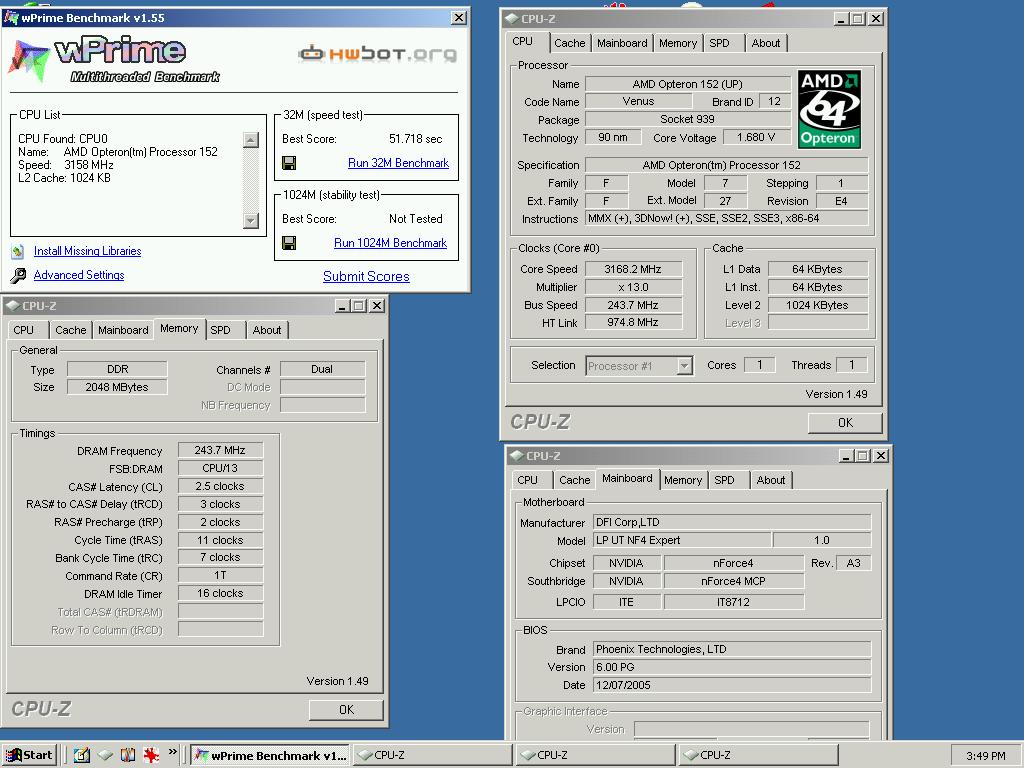Click the '51.718 sec' best score text
Image resolution: width=1024 pixels, height=768 pixels.
pyautogui.click(x=415, y=139)
